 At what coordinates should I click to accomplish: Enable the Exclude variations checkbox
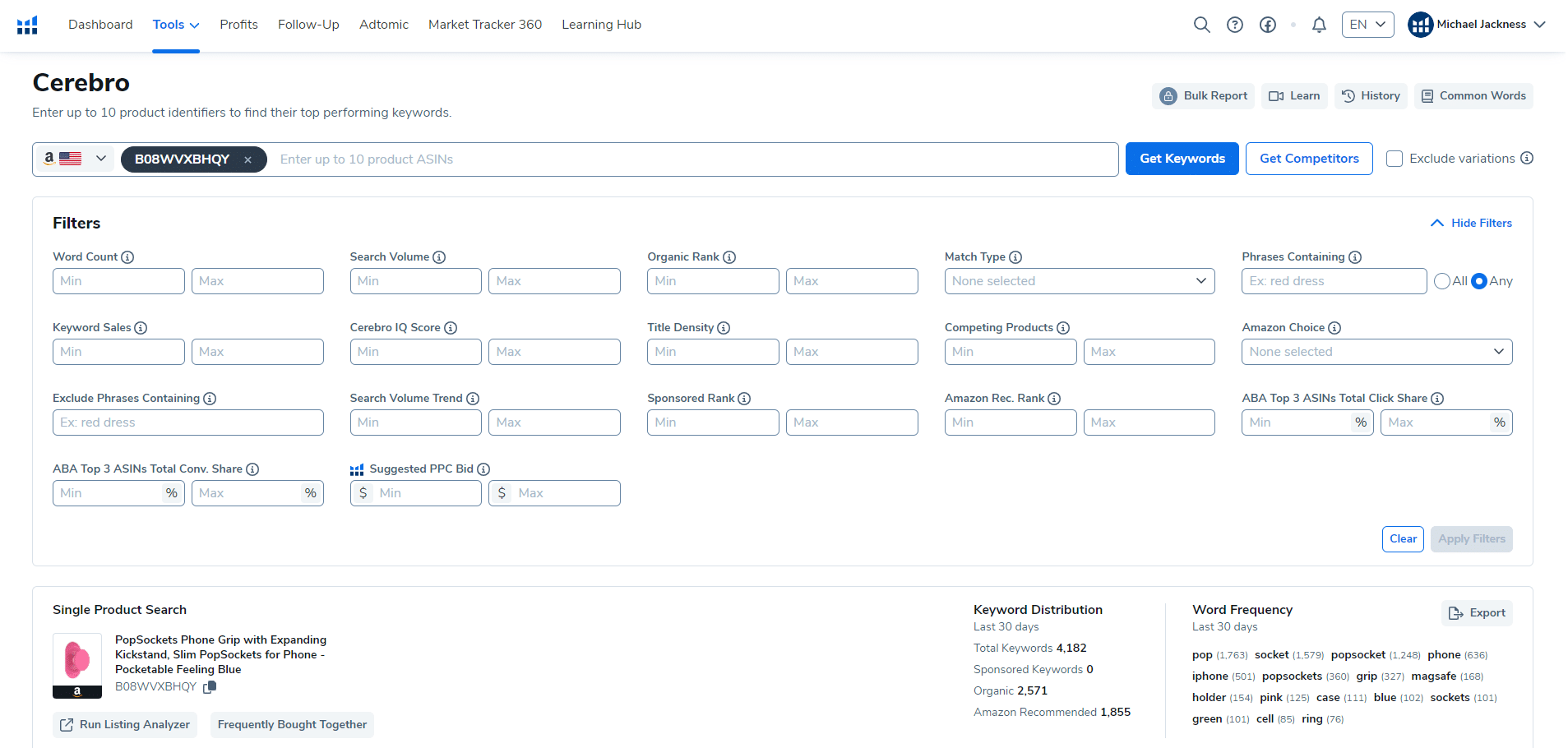pos(1395,159)
